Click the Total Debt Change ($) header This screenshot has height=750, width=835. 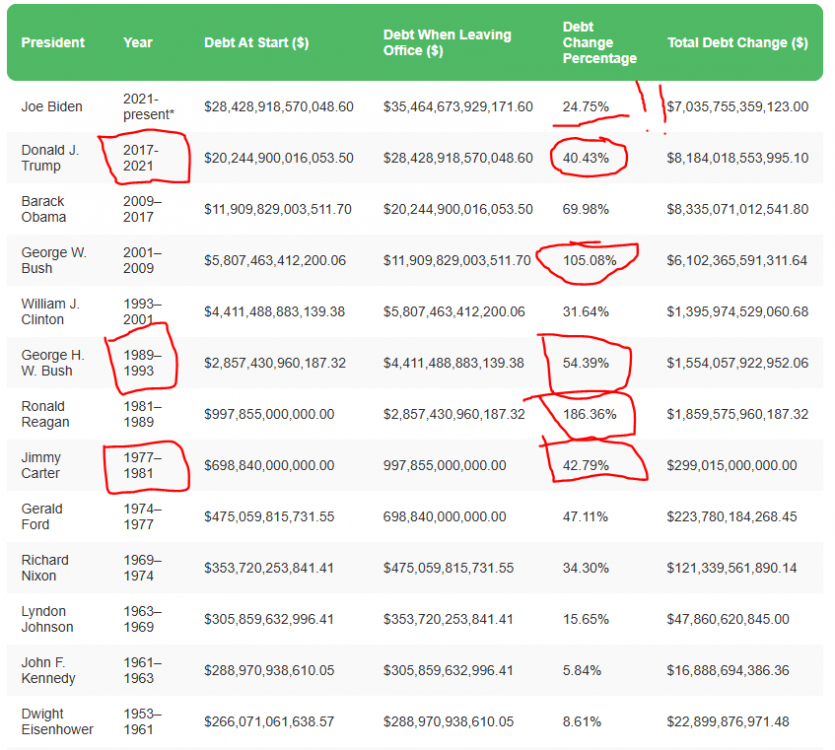coord(737,42)
